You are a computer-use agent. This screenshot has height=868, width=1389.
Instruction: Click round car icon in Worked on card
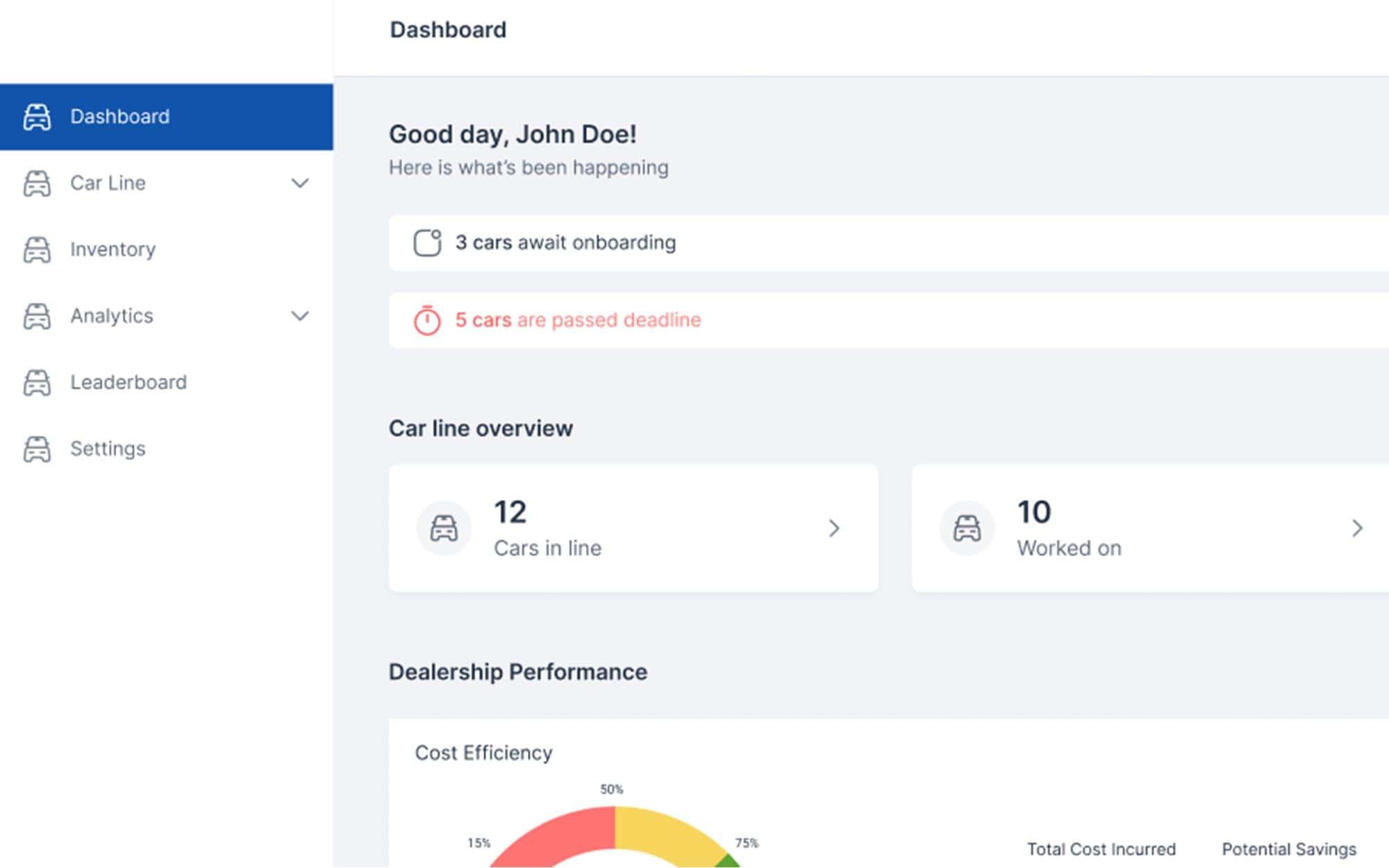[967, 528]
